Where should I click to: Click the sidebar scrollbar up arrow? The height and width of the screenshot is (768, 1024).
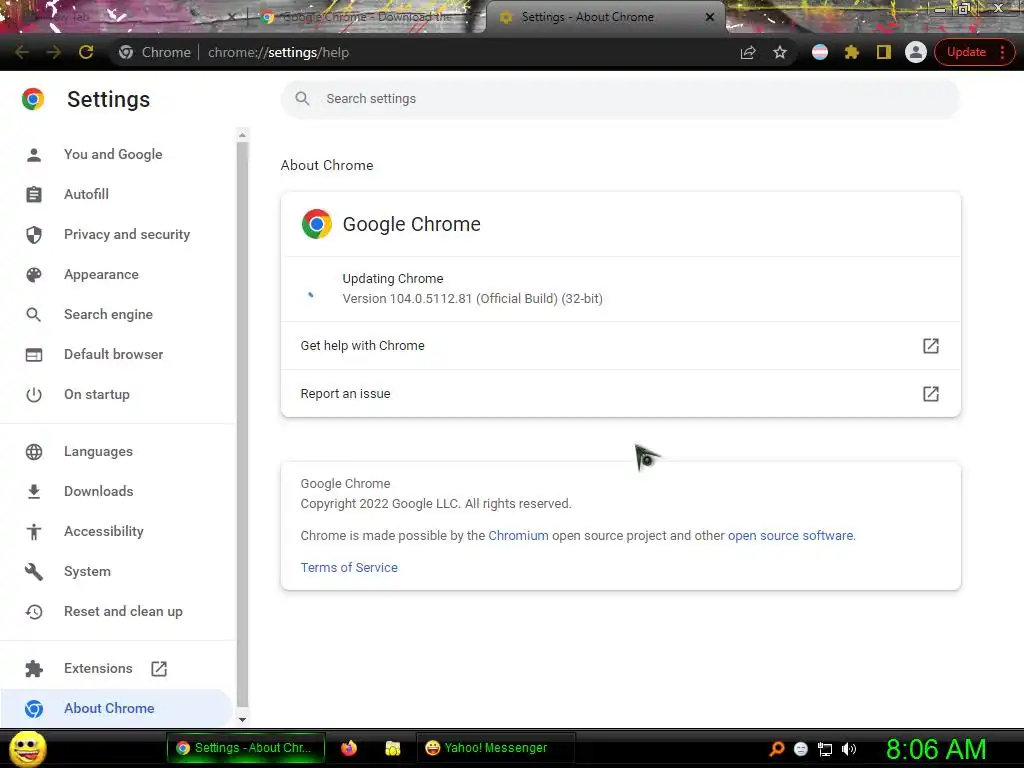(x=242, y=135)
